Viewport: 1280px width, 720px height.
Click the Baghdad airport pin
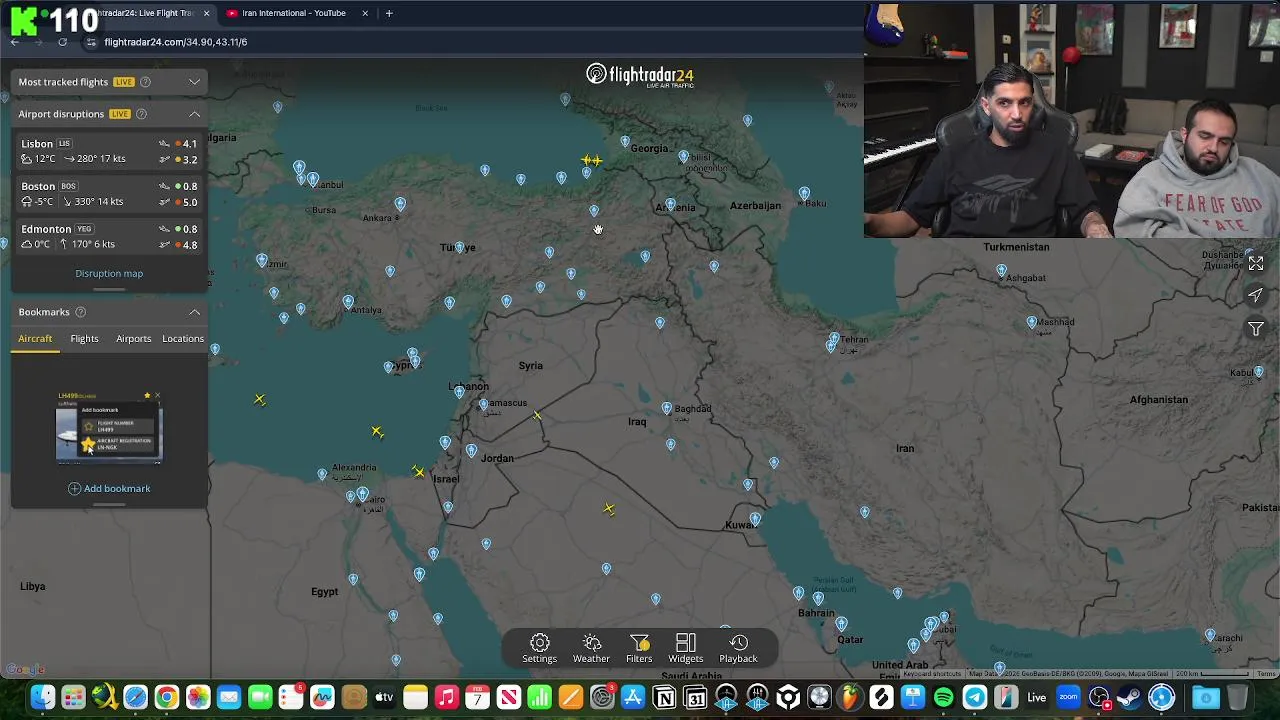point(667,408)
